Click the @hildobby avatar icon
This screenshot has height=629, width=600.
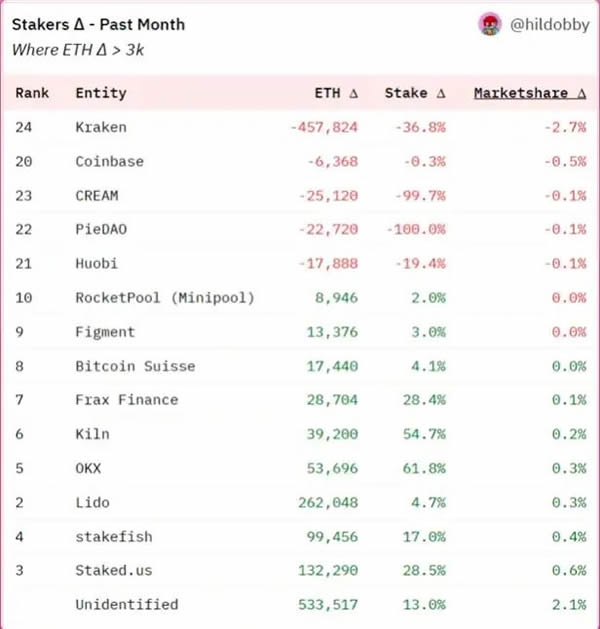pyautogui.click(x=490, y=24)
